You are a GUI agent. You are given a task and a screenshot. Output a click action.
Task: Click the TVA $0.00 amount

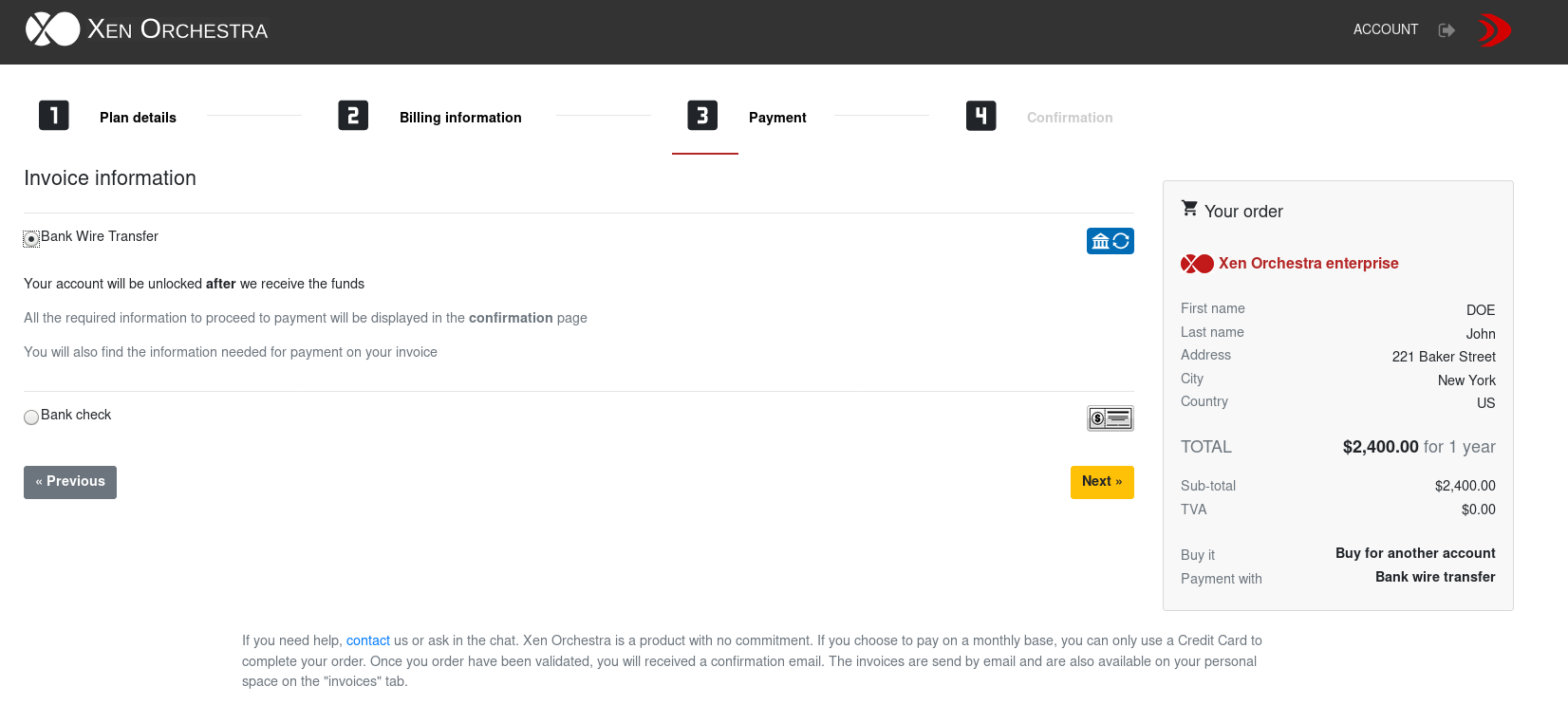point(1479,510)
